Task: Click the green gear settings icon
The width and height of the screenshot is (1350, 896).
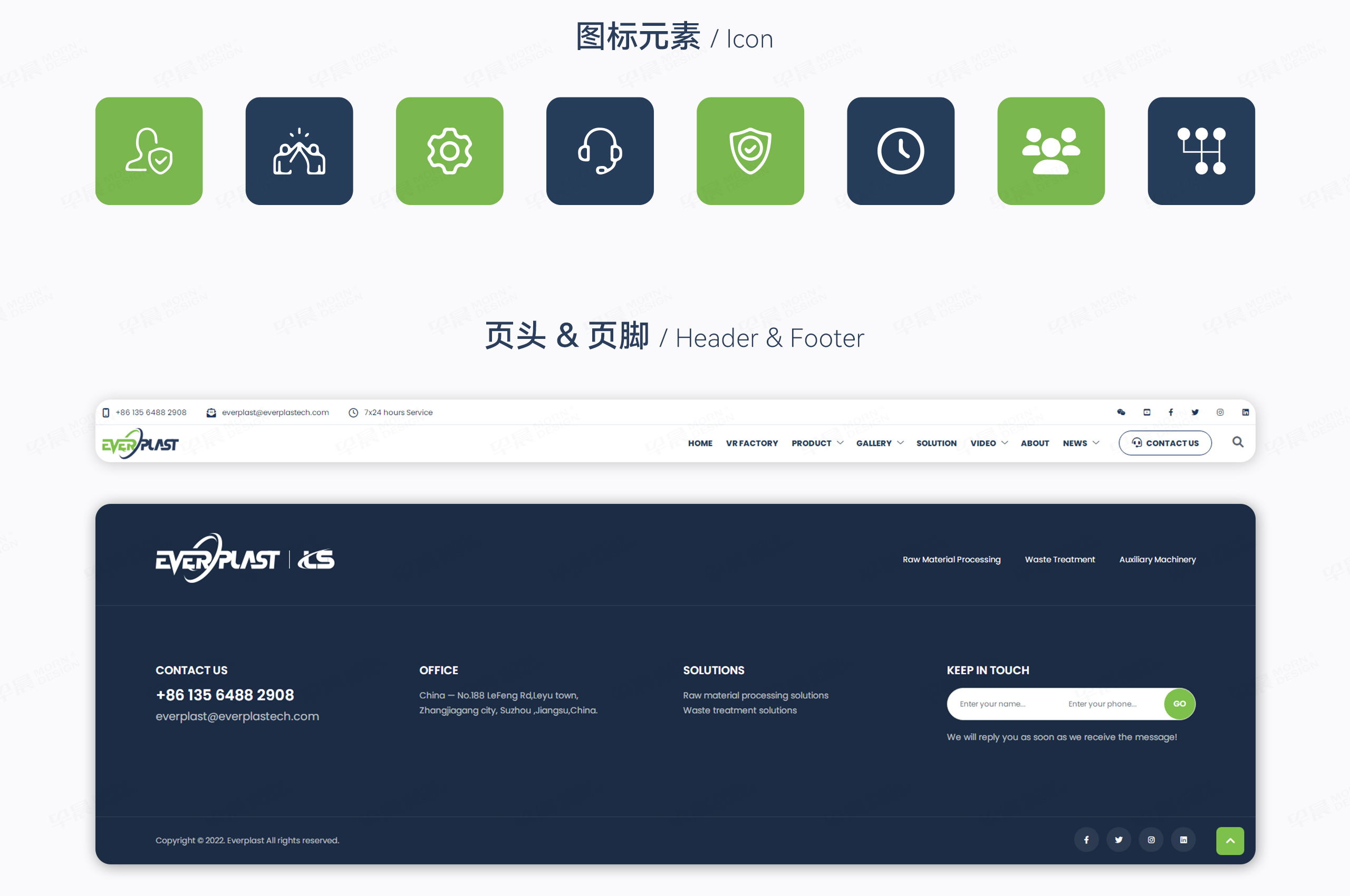Action: (449, 151)
